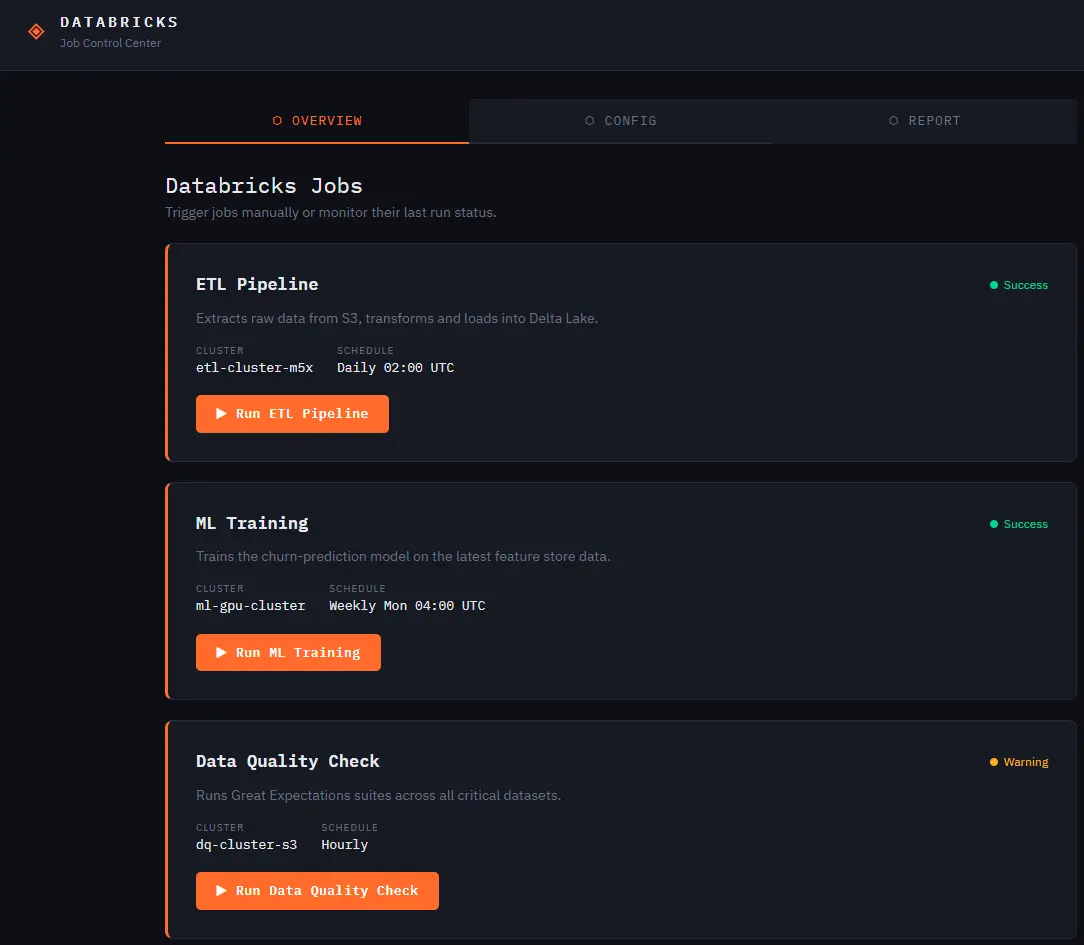
Task: Click the circle icon in the Config tab
Action: pos(590,121)
